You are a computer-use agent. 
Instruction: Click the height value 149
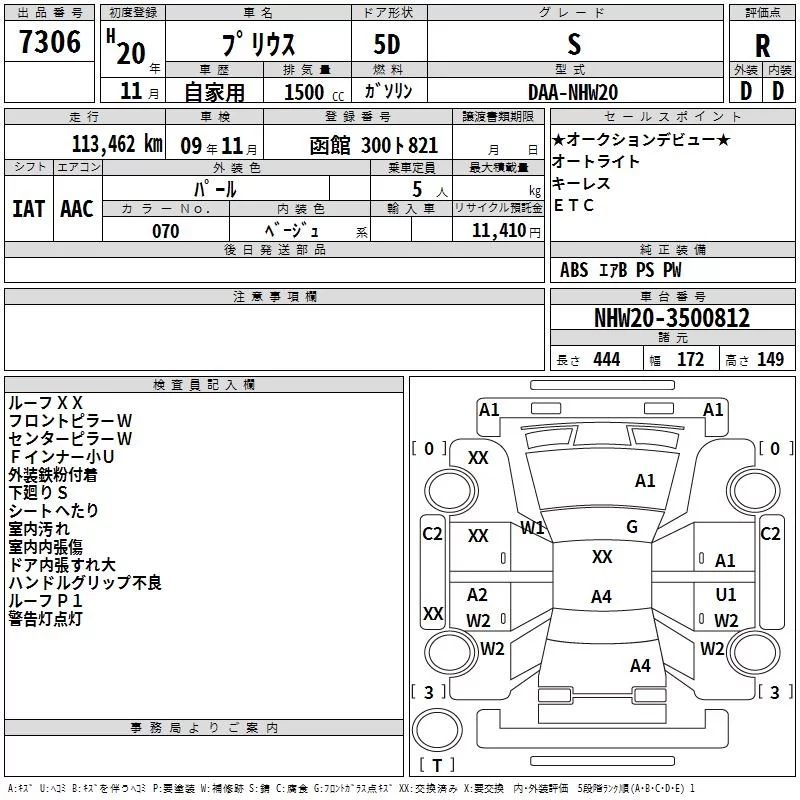pyautogui.click(x=770, y=360)
